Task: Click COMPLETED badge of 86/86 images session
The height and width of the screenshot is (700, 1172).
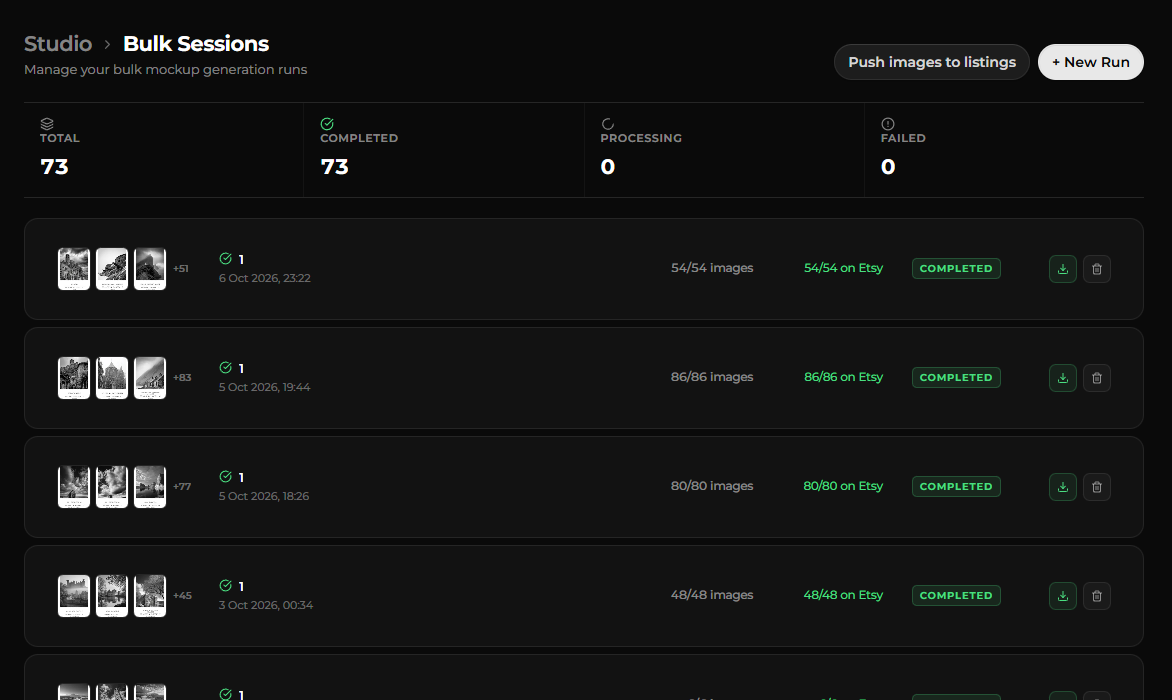Action: pos(956,377)
